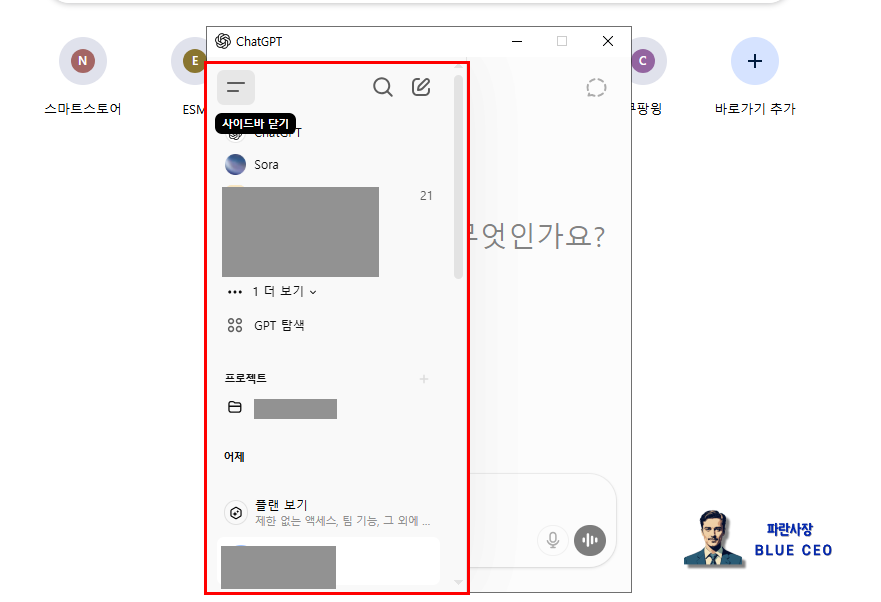881x602 pixels.
Task: Open the search conversations icon
Action: pyautogui.click(x=383, y=87)
